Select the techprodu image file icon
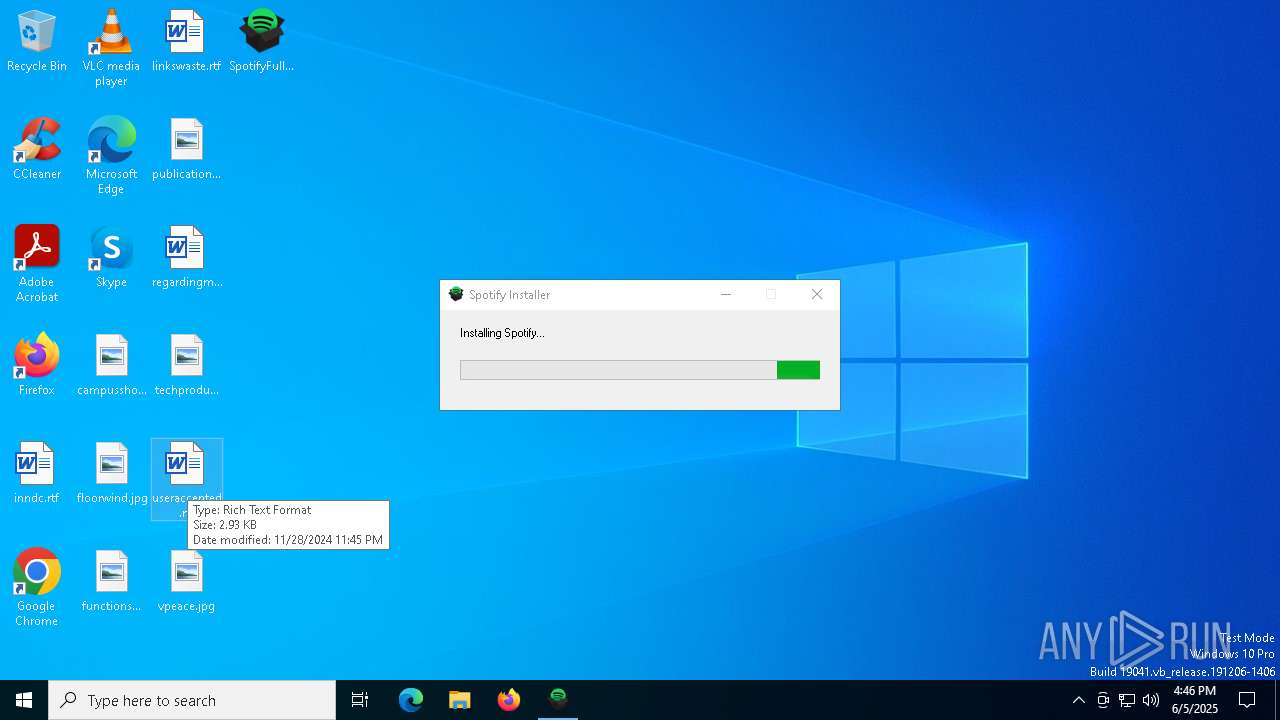This screenshot has height=720, width=1280. click(x=186, y=366)
